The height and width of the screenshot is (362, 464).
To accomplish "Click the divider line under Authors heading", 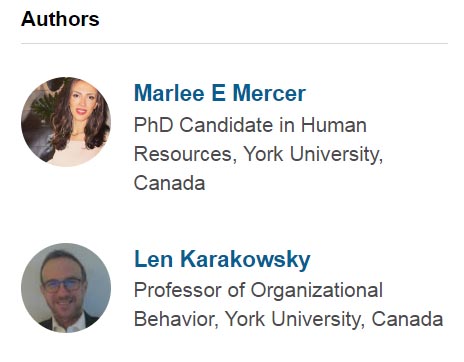I will [x=234, y=43].
